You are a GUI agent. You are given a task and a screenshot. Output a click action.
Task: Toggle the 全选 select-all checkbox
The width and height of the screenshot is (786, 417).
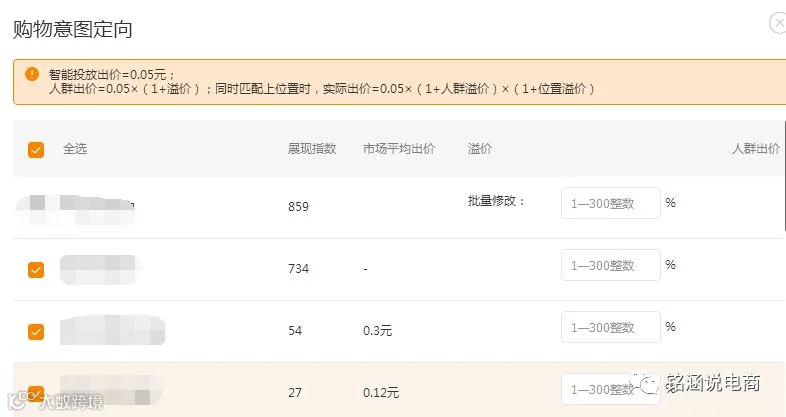click(x=36, y=149)
